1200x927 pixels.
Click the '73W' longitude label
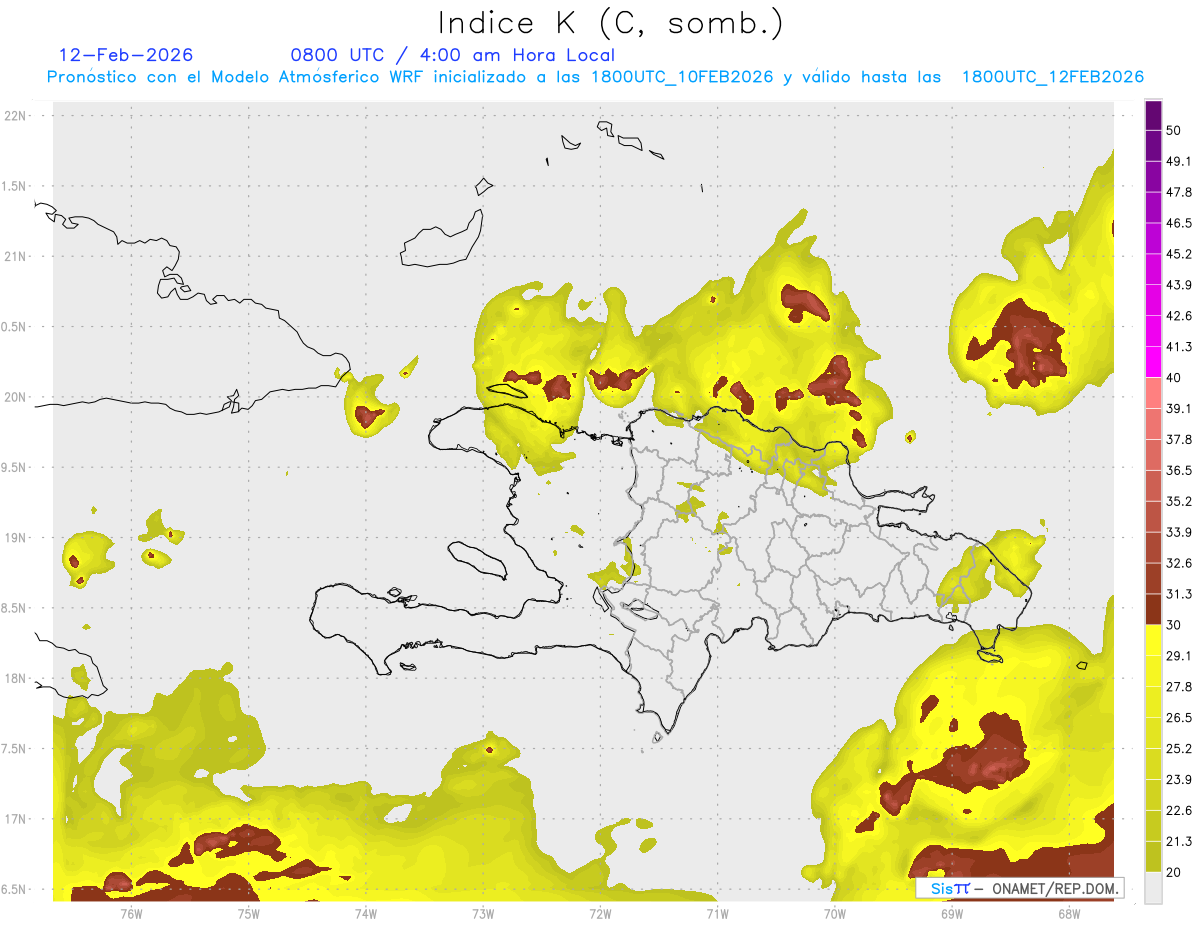pos(483,913)
